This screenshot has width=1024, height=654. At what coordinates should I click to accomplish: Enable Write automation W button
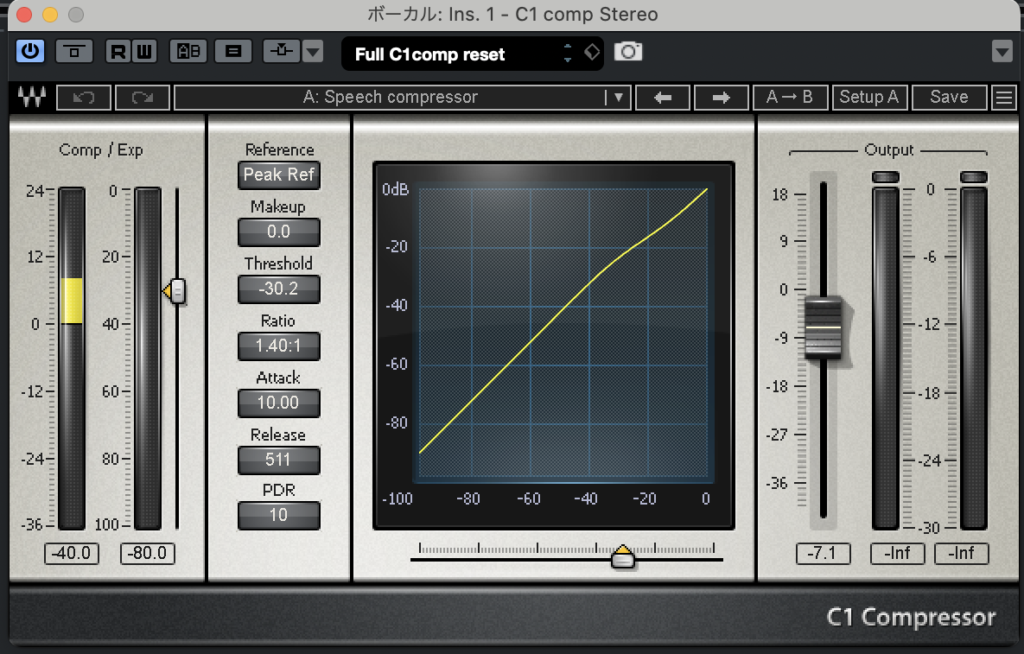coord(144,51)
